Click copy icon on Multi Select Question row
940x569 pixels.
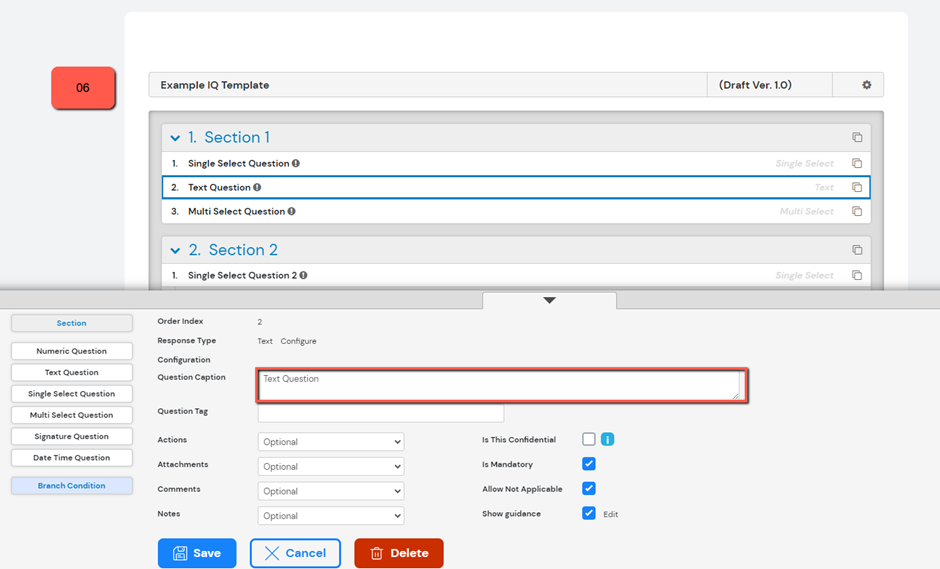[857, 211]
